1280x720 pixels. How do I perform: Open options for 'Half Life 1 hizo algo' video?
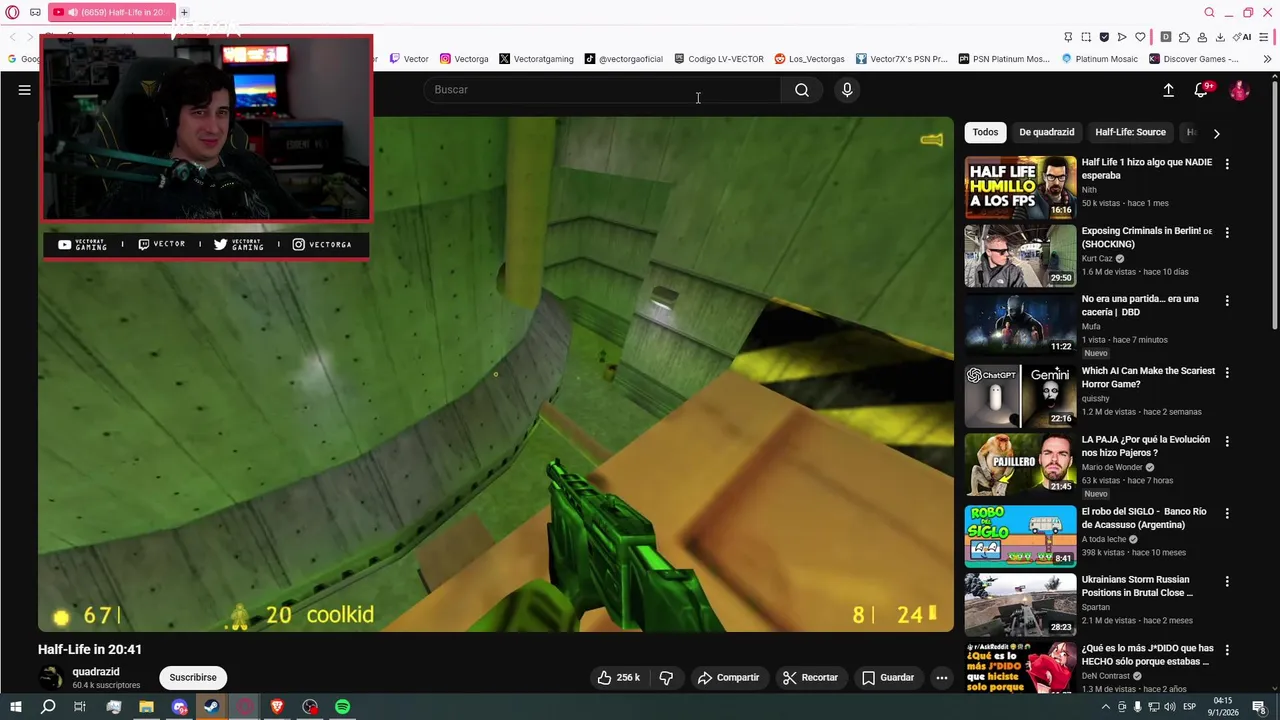click(x=1227, y=164)
